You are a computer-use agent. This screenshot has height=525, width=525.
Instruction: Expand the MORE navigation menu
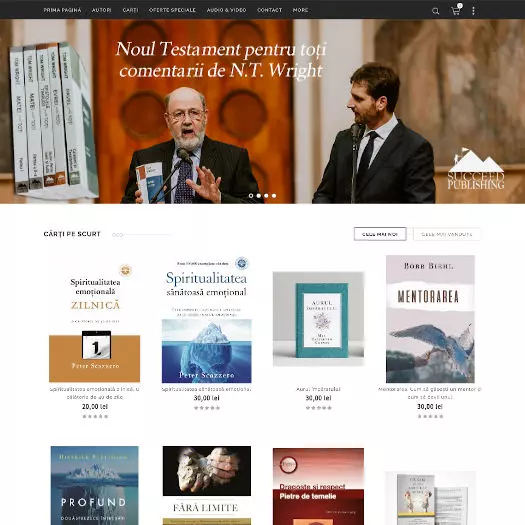click(x=300, y=10)
